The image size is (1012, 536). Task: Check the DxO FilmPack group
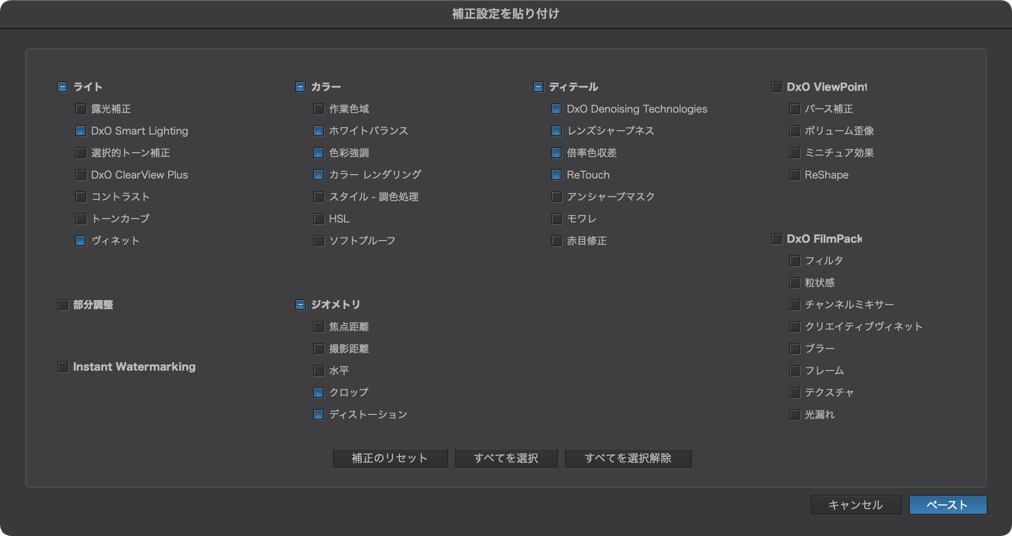coord(776,239)
